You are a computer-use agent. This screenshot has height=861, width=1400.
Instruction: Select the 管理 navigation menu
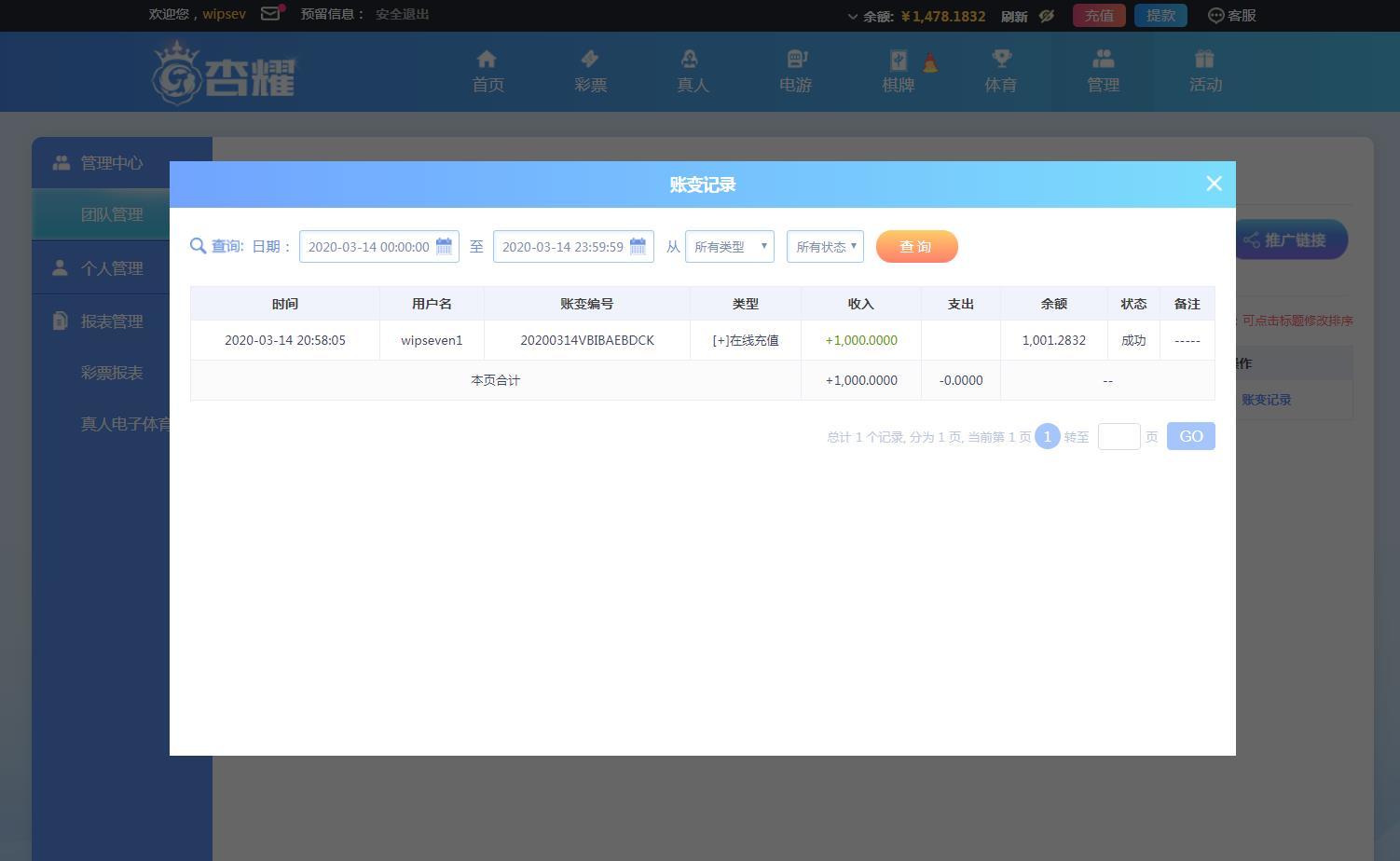tap(1103, 72)
